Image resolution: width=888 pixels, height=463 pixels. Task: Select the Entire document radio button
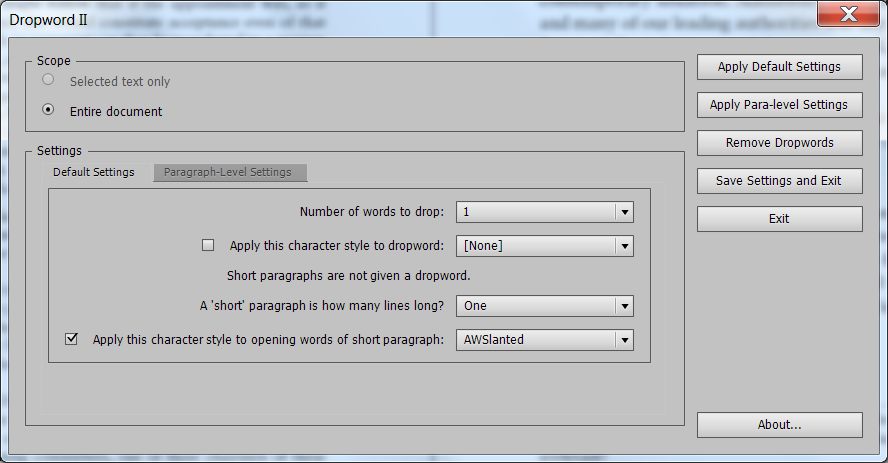click(48, 110)
